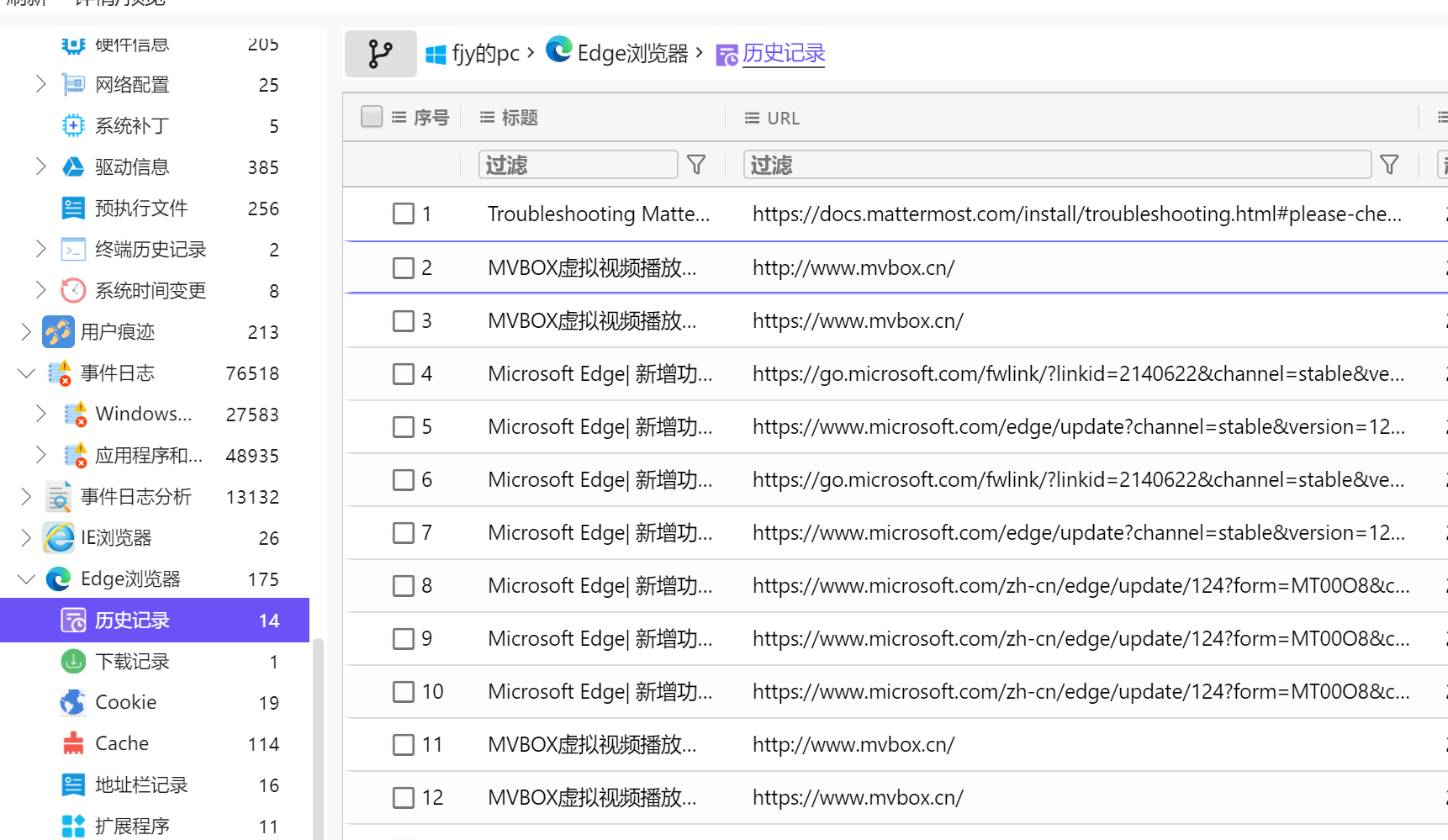The image size is (1448, 840).
Task: Check the box for row 1 Troubleshooting Matte...
Action: (x=404, y=214)
